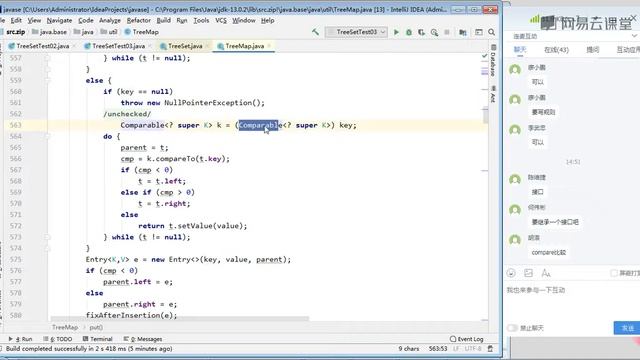640x360 pixels.
Task: Open the VCS menu
Action: pos(221,20)
